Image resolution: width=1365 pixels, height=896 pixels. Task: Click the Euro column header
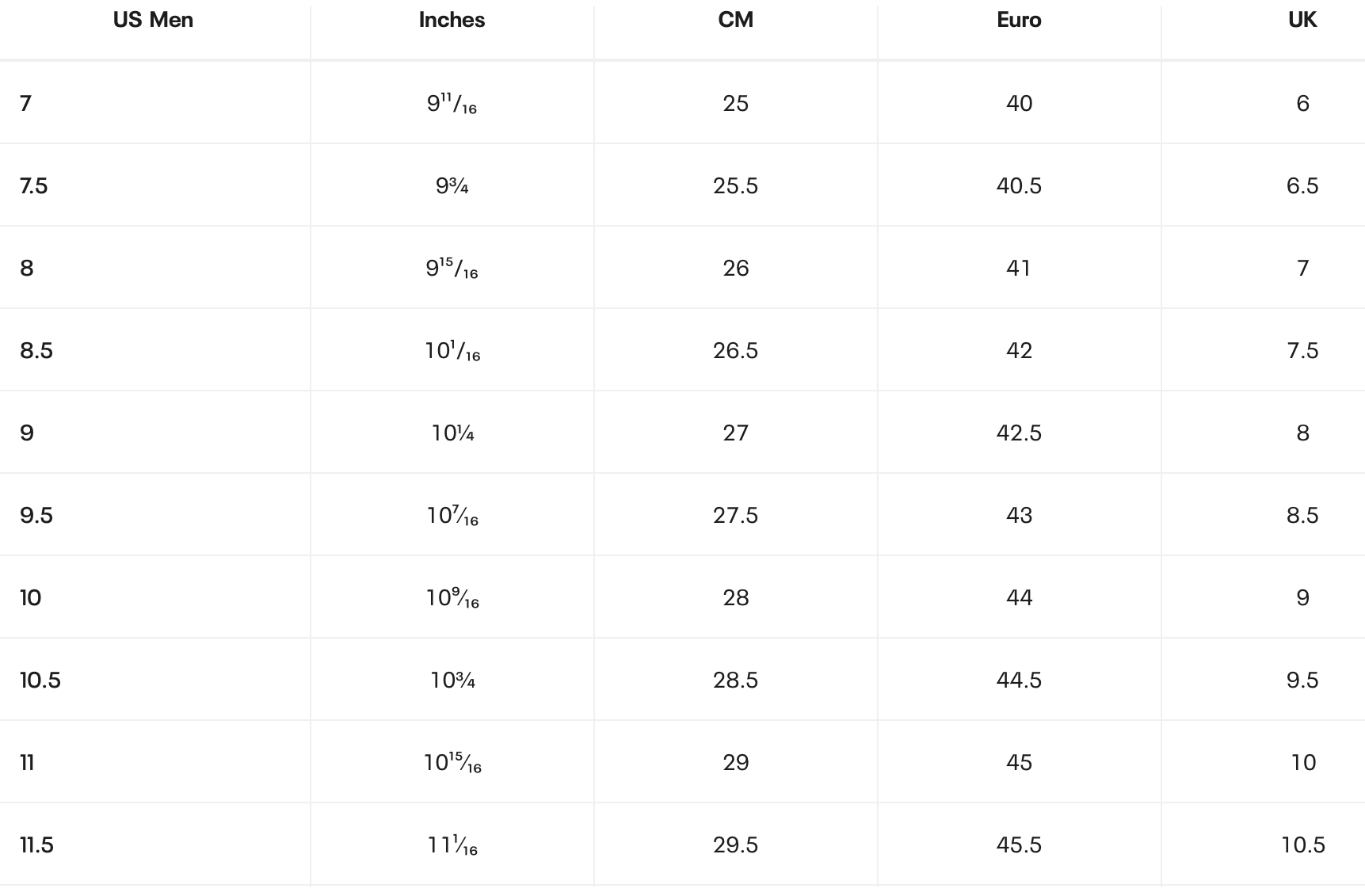tap(1019, 20)
